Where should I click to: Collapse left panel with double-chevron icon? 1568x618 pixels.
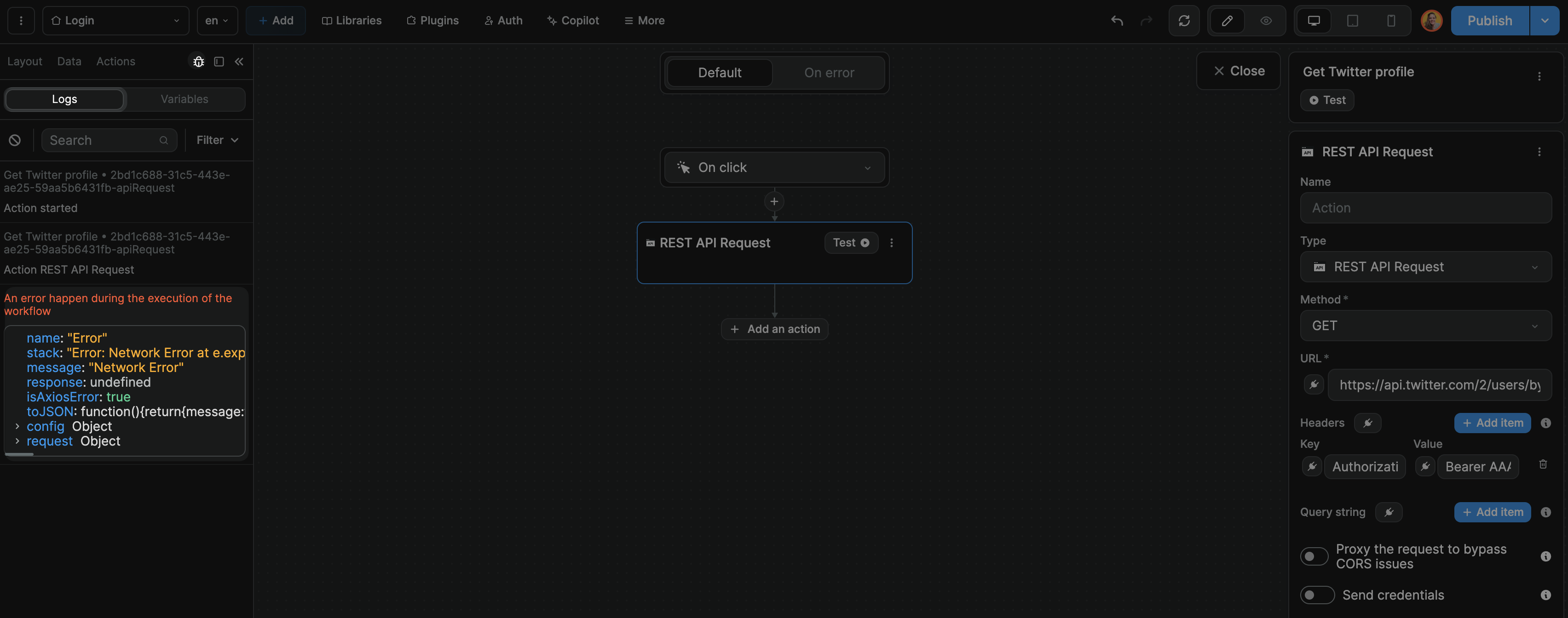pyautogui.click(x=239, y=62)
